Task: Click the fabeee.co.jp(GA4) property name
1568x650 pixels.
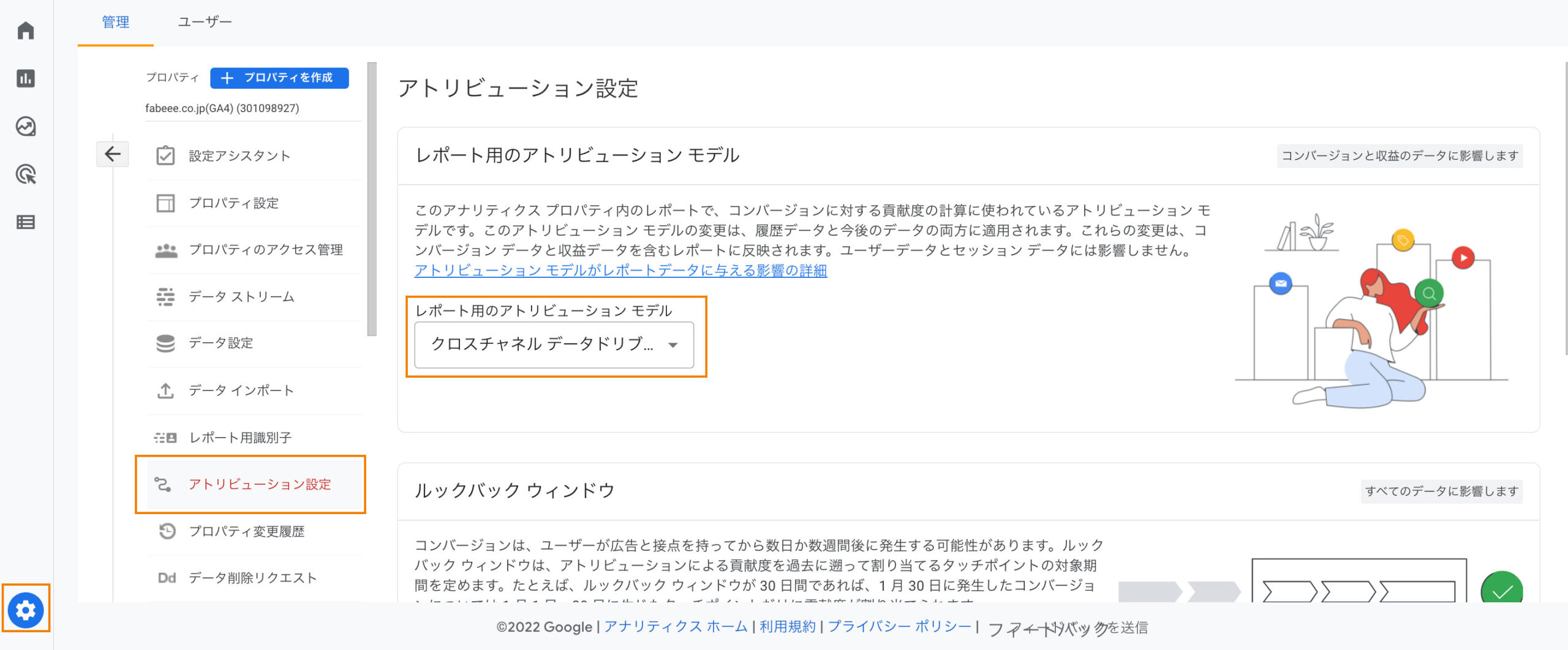Action: tap(222, 108)
